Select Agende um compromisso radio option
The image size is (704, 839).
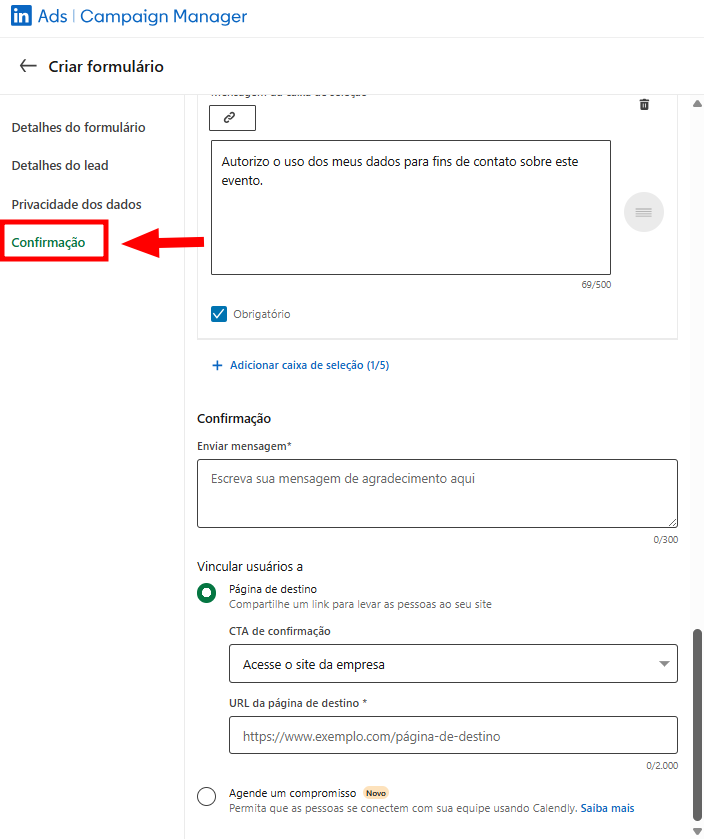(x=207, y=796)
